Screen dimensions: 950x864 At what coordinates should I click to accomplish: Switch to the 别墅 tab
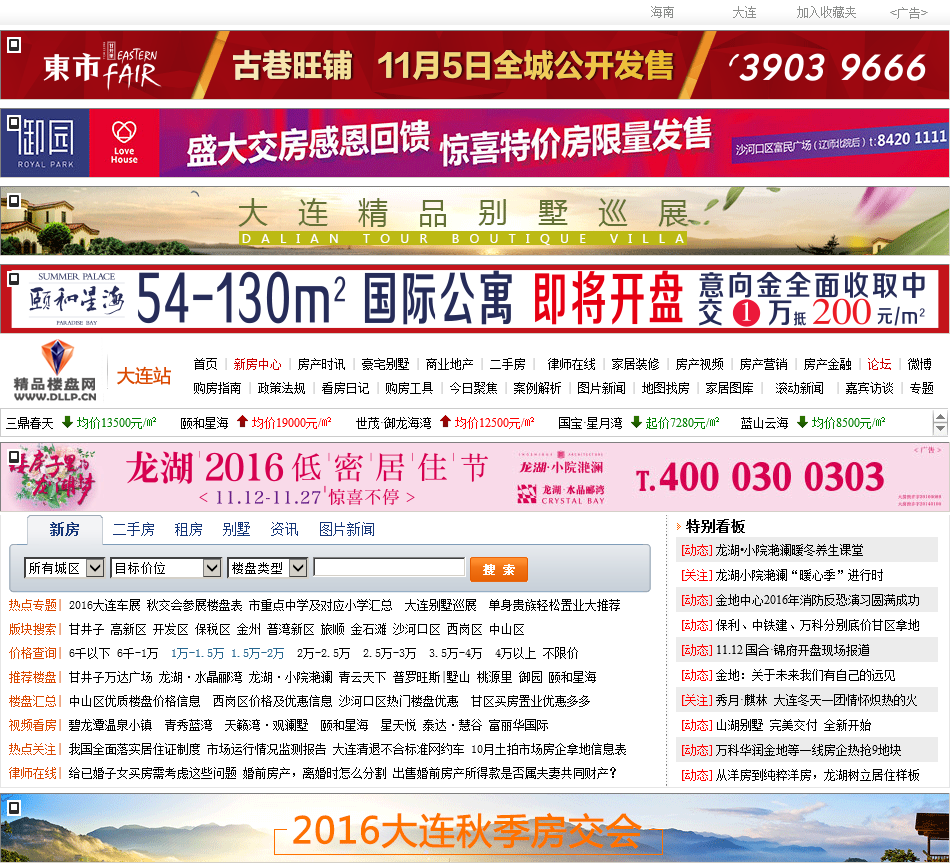point(236,530)
